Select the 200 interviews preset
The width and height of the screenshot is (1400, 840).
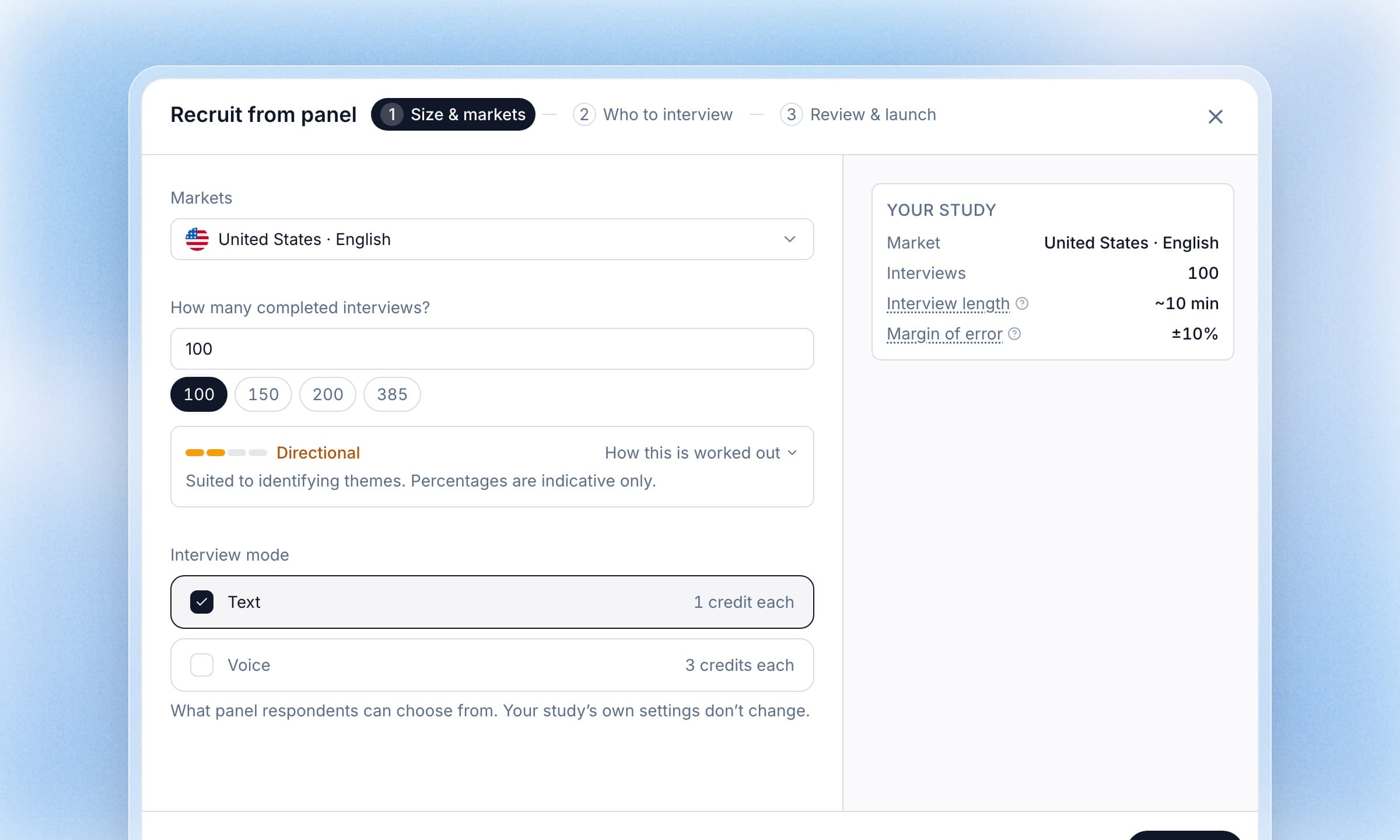point(328,394)
